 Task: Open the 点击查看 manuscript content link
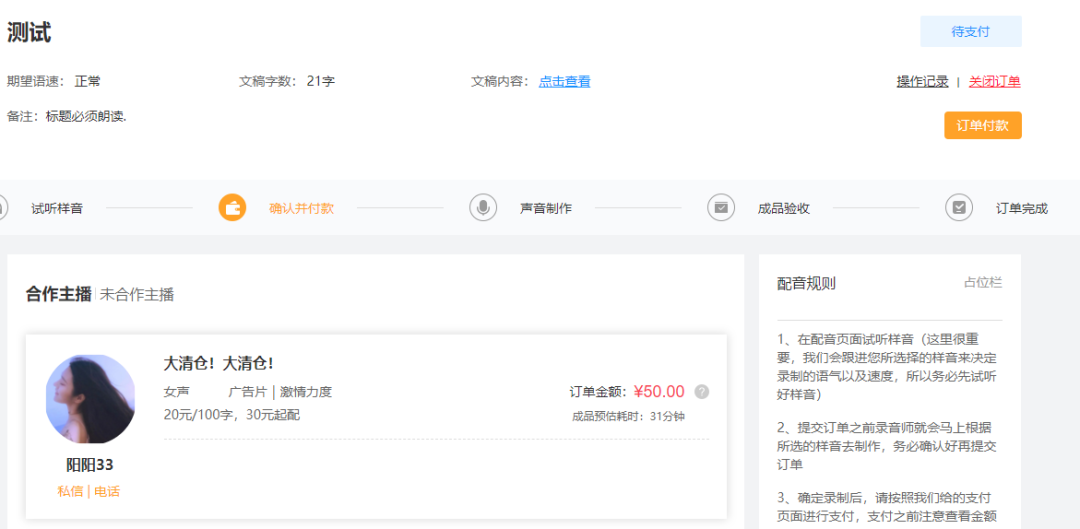click(564, 82)
